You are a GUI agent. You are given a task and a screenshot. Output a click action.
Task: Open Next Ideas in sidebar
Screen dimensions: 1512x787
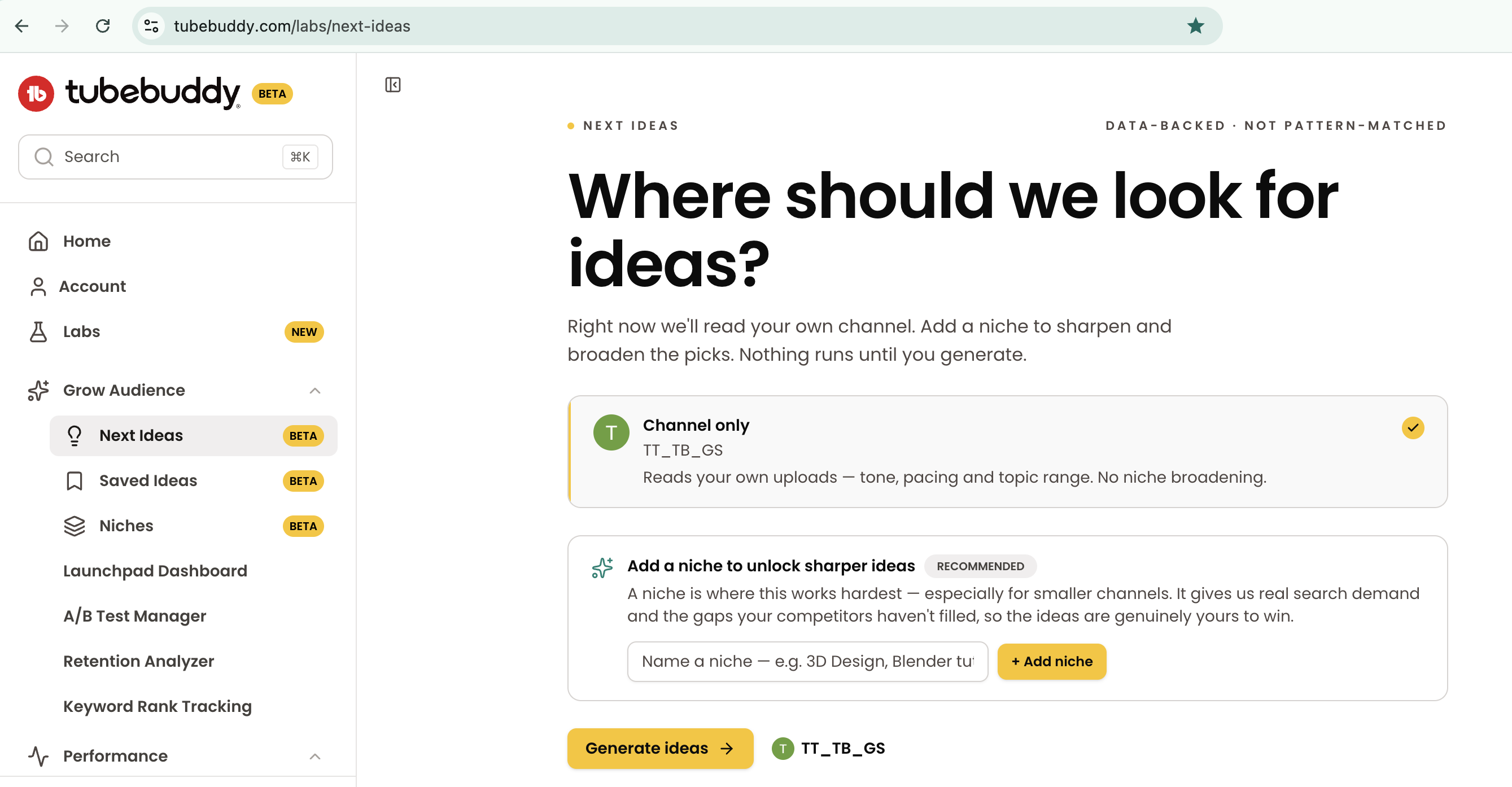click(194, 436)
